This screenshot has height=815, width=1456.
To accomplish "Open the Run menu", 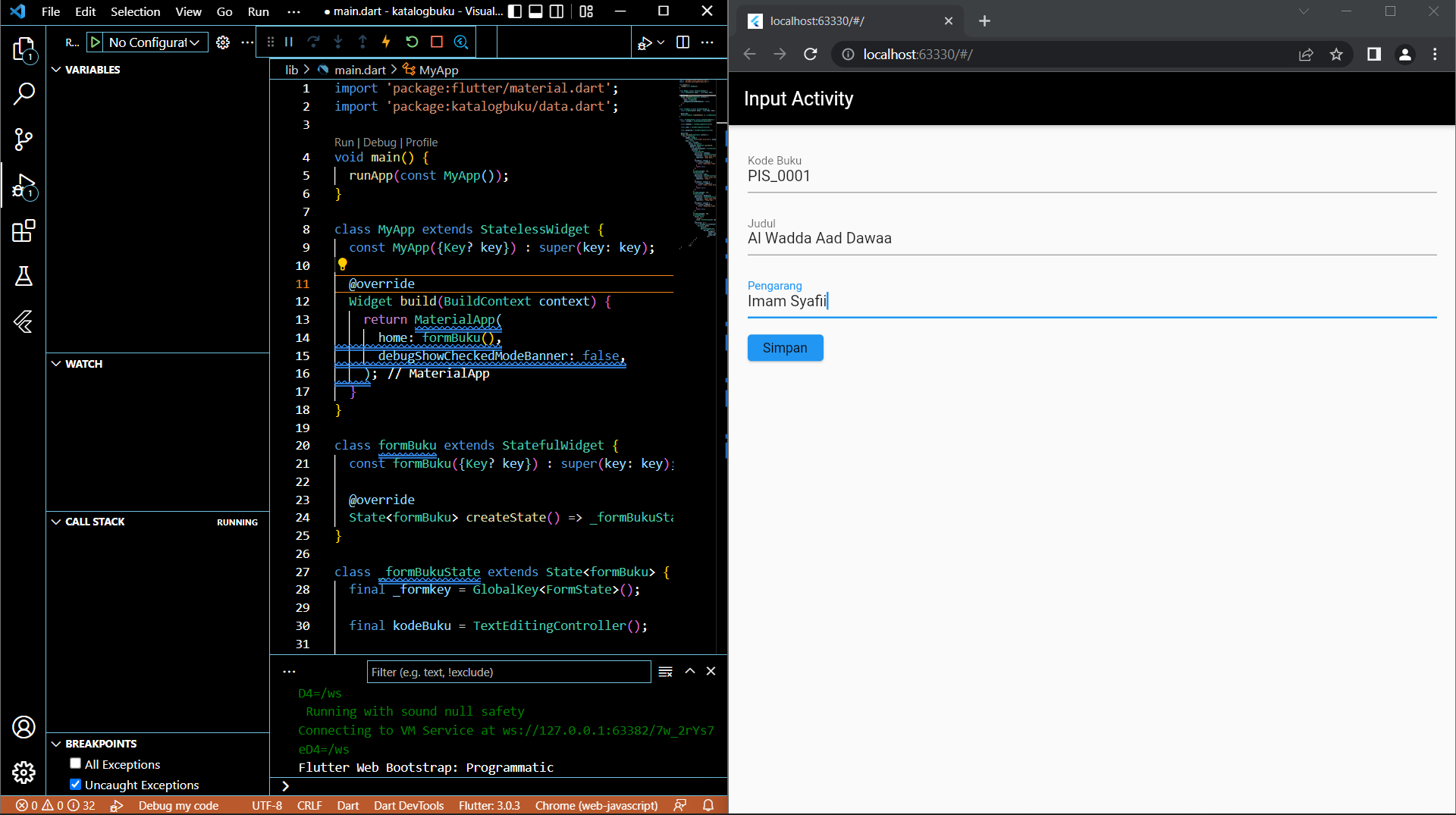I will pyautogui.click(x=258, y=11).
